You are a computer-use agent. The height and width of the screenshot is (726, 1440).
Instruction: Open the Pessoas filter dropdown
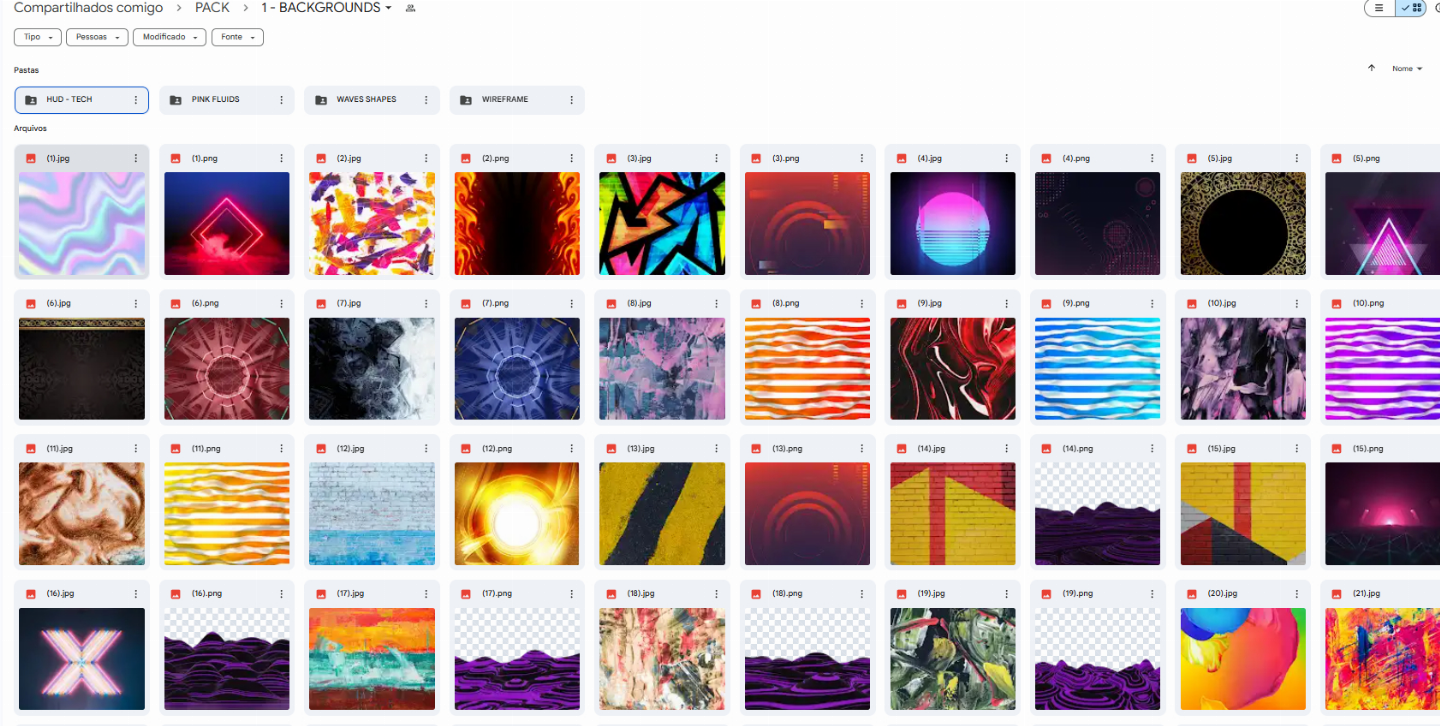pyautogui.click(x=97, y=37)
